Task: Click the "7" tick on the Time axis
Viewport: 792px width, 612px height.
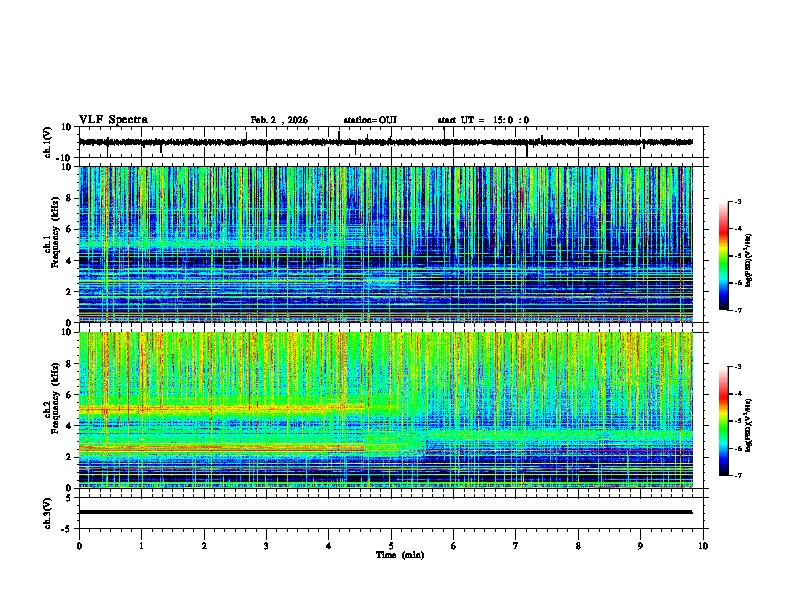Action: tap(516, 546)
